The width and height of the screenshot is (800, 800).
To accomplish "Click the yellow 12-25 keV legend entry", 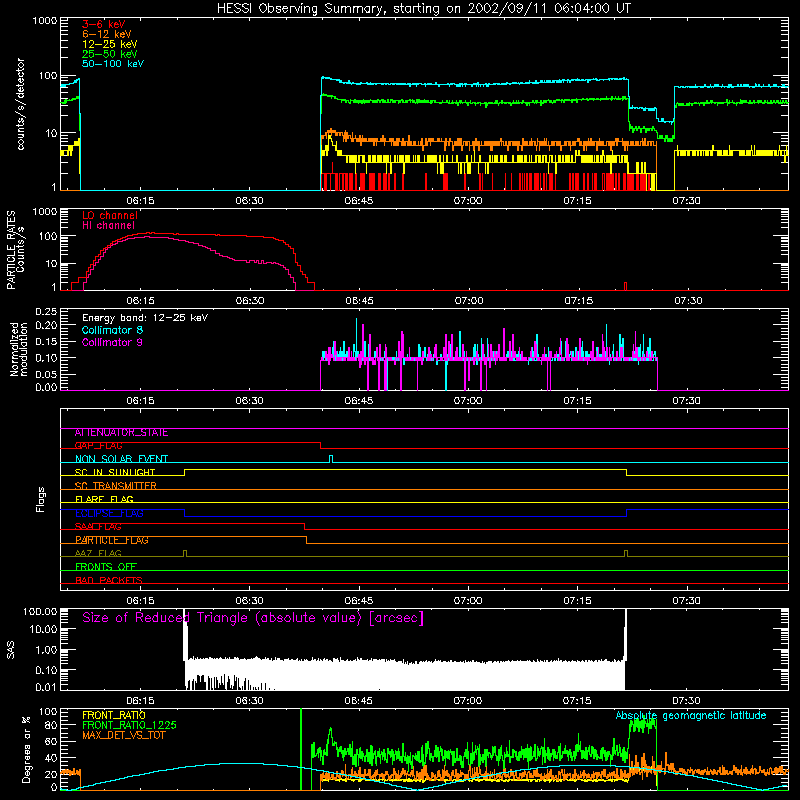I will [109, 44].
